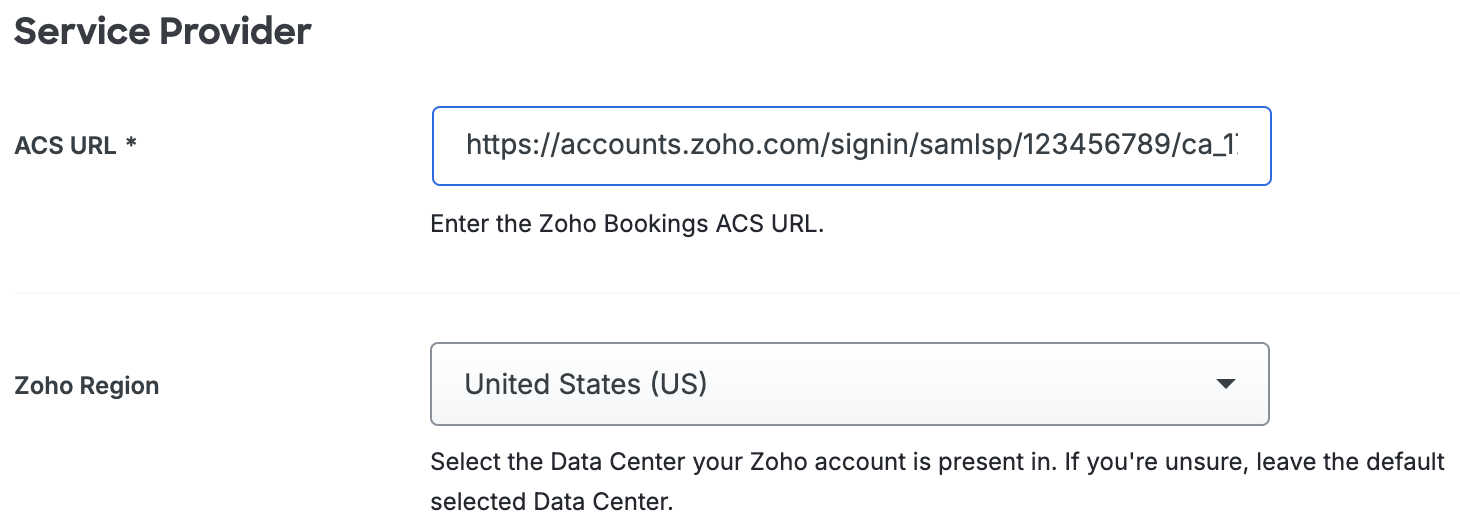Click the "ACS URL" field label
Image resolution: width=1460 pixels, height=532 pixels.
pyautogui.click(x=64, y=146)
